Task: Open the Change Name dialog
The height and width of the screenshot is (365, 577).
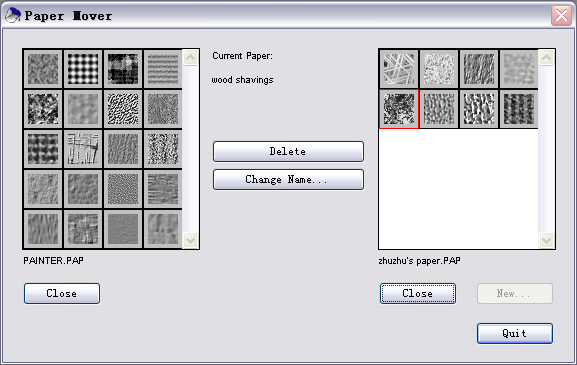Action: pos(288,180)
